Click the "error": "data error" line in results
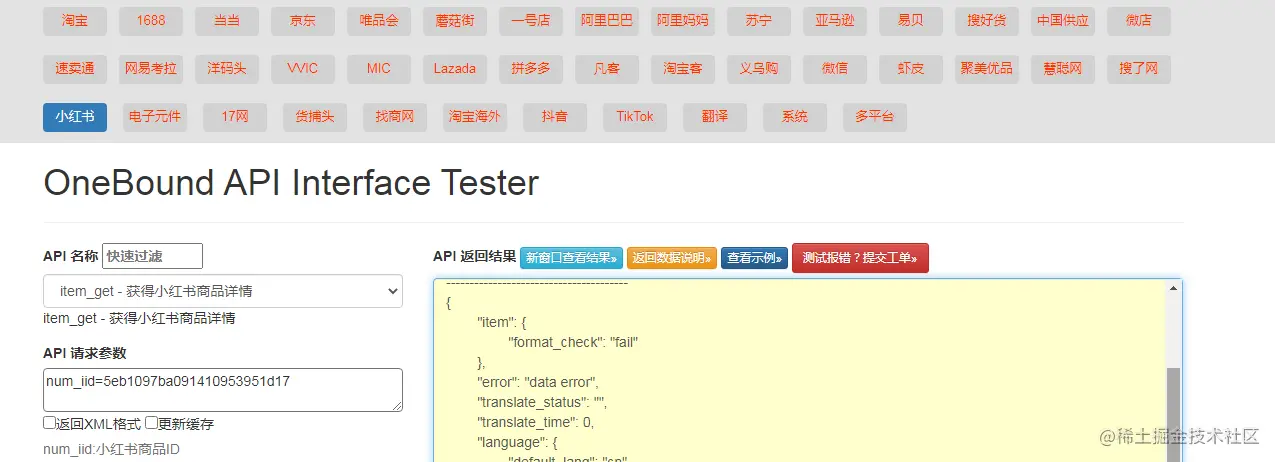The height and width of the screenshot is (462, 1275). pyautogui.click(x=537, y=382)
